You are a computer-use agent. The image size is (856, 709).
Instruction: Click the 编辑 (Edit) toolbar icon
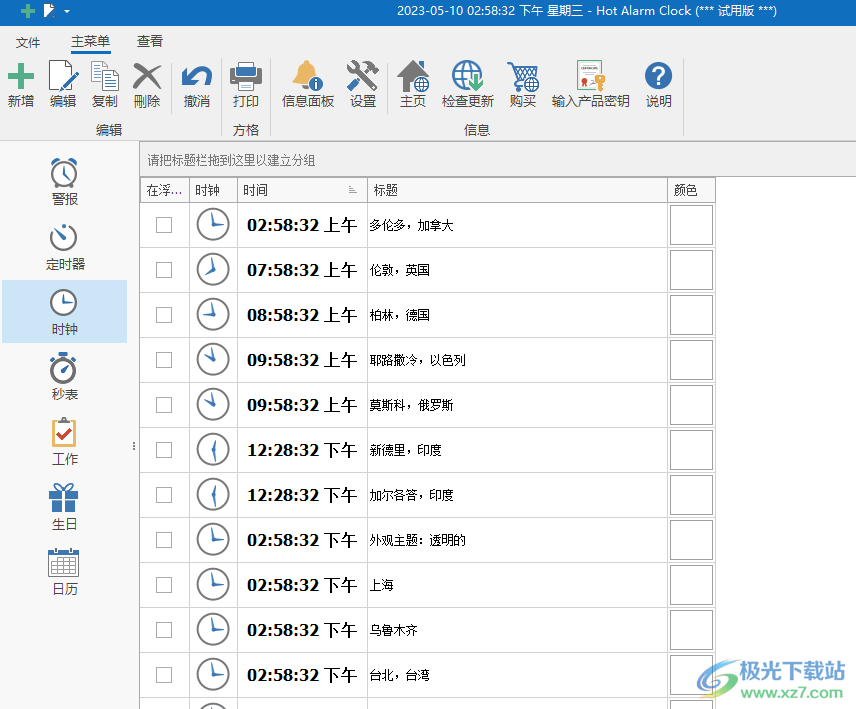[63, 76]
